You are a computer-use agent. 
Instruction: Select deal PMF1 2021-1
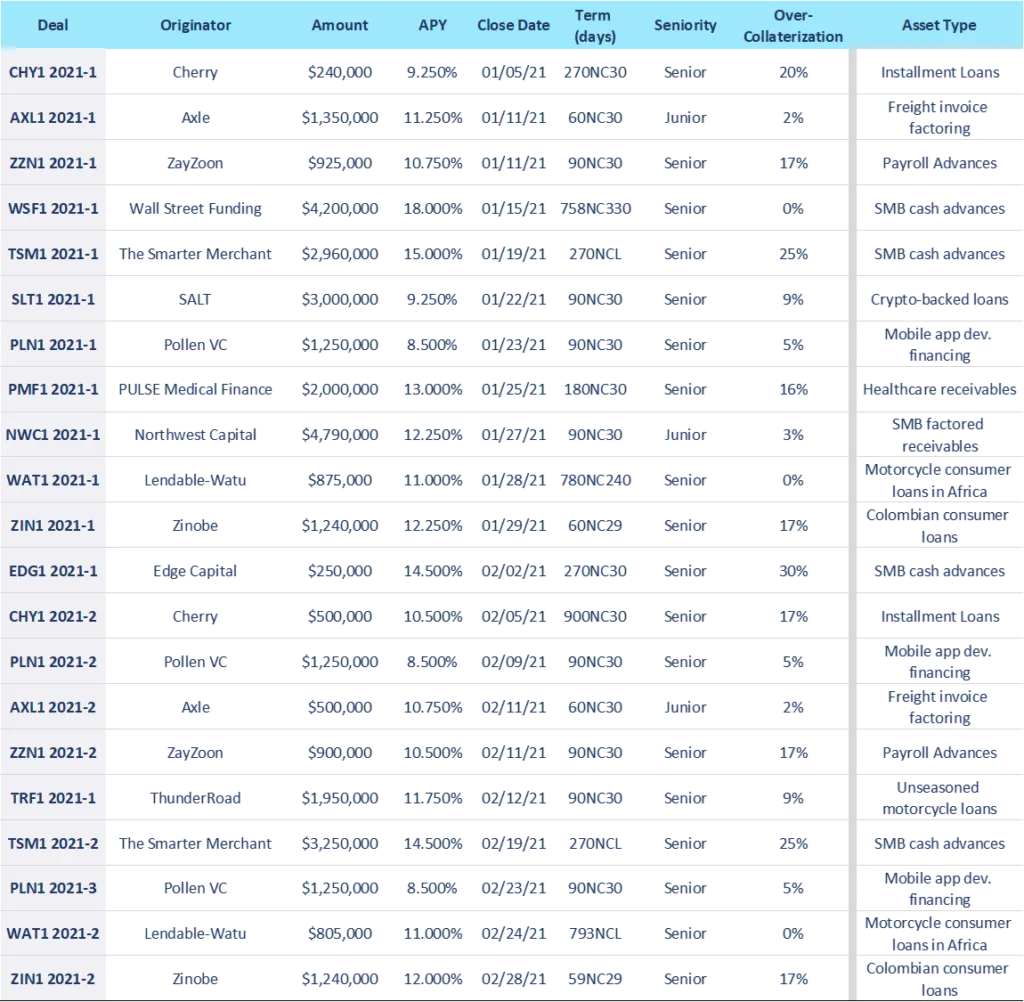coord(53,389)
